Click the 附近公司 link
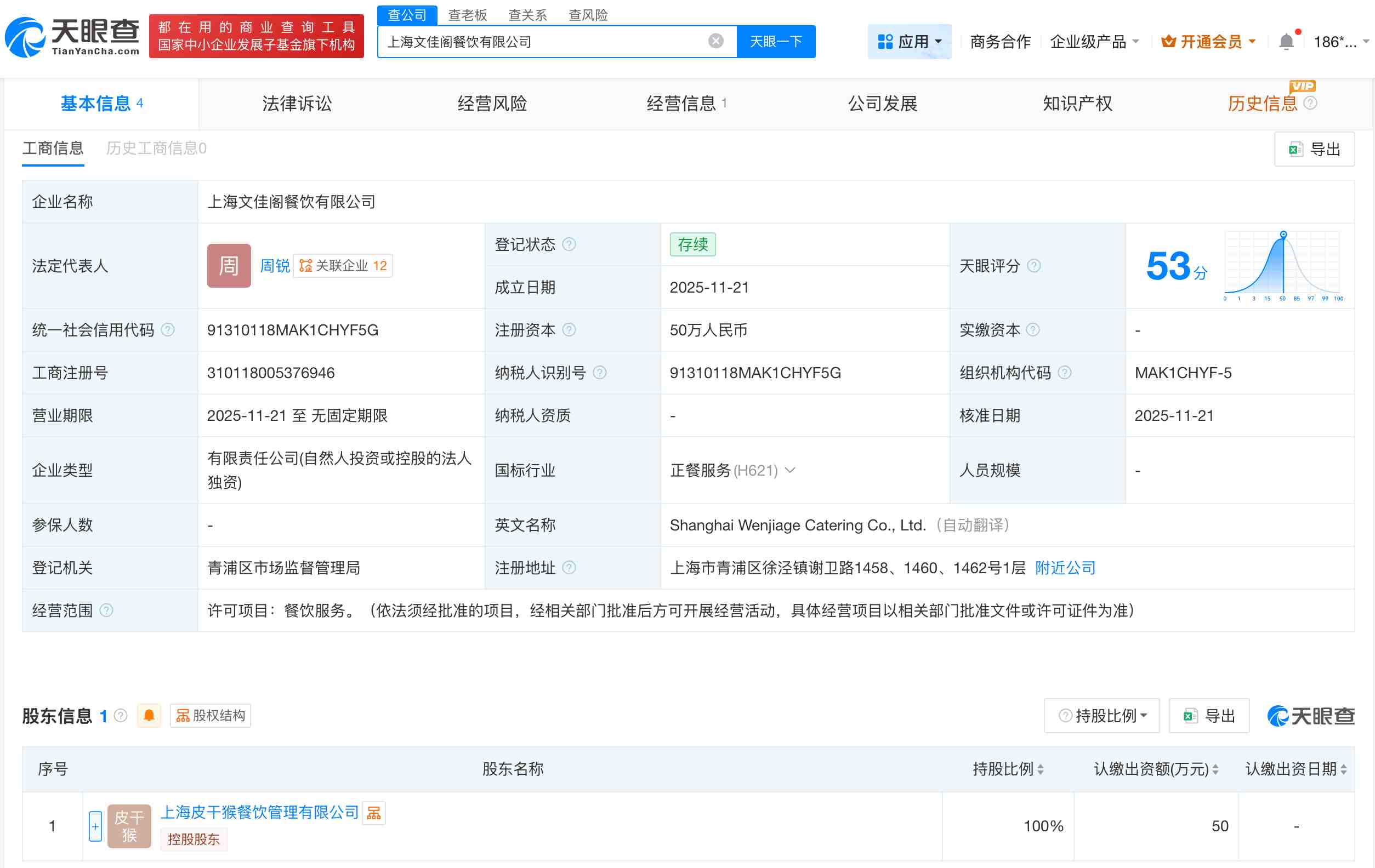1375x868 pixels. [x=1064, y=568]
